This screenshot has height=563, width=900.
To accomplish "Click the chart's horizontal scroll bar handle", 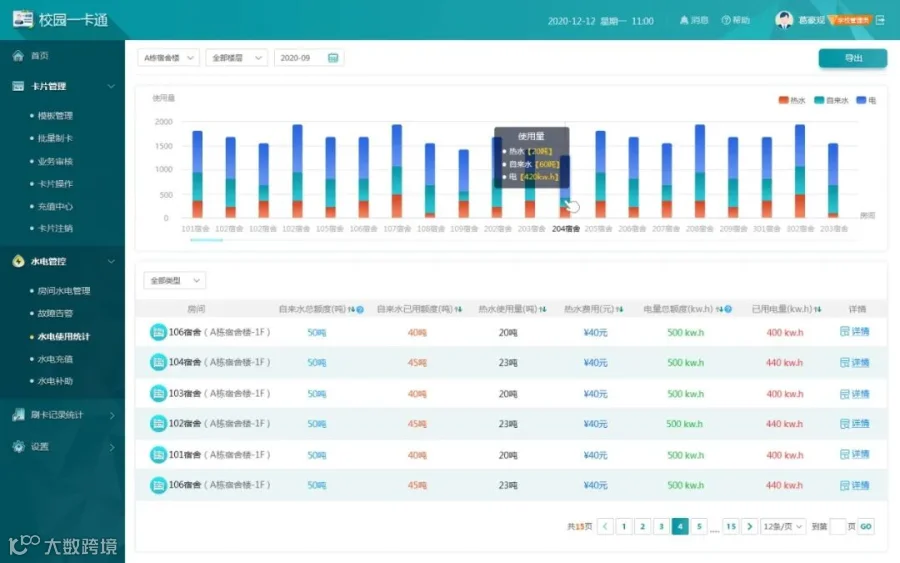I will [x=206, y=240].
